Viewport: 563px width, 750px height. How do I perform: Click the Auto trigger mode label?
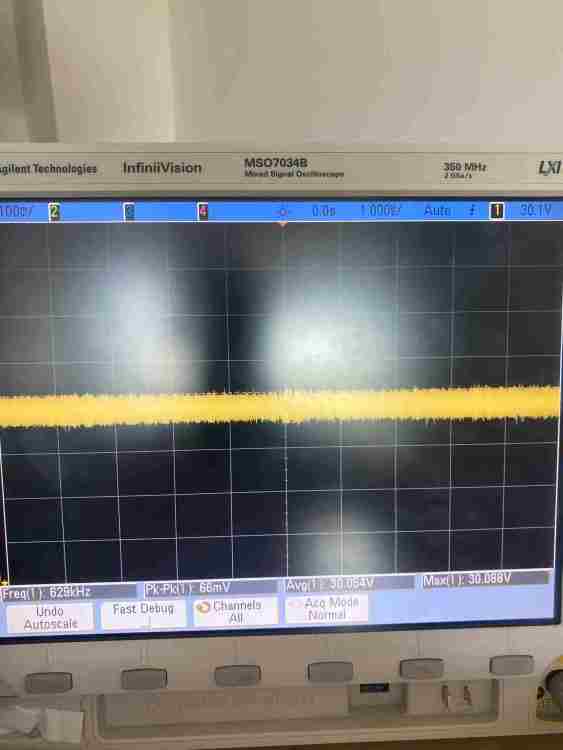point(437,210)
